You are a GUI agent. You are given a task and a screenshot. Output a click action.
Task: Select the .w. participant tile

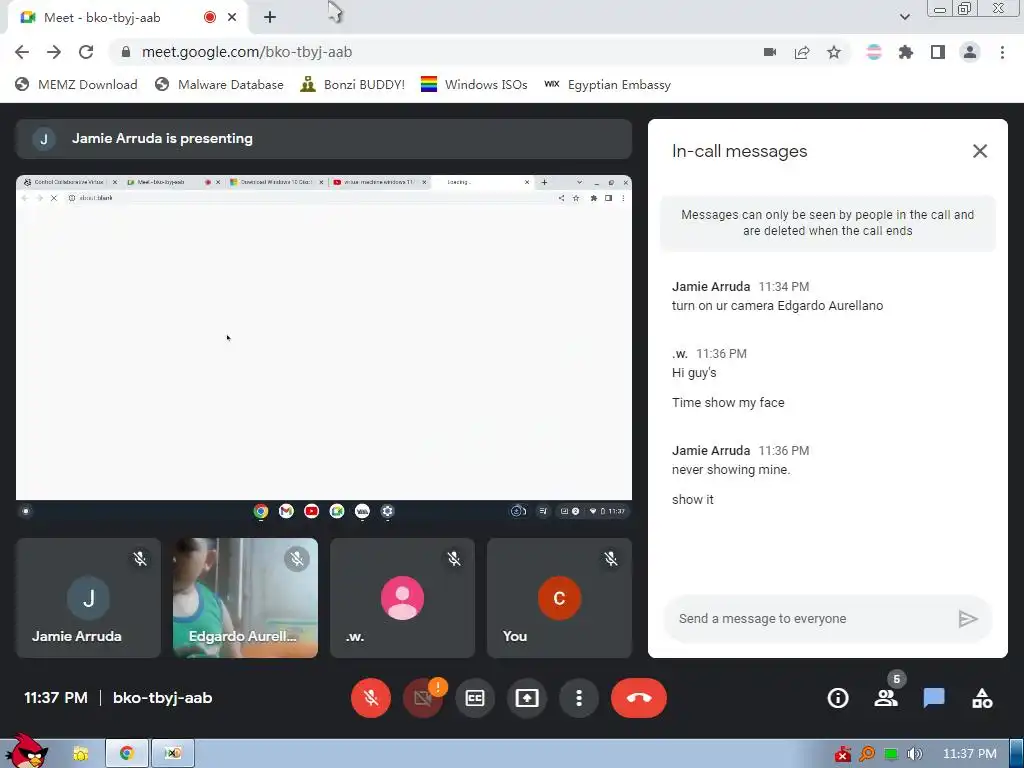point(402,598)
